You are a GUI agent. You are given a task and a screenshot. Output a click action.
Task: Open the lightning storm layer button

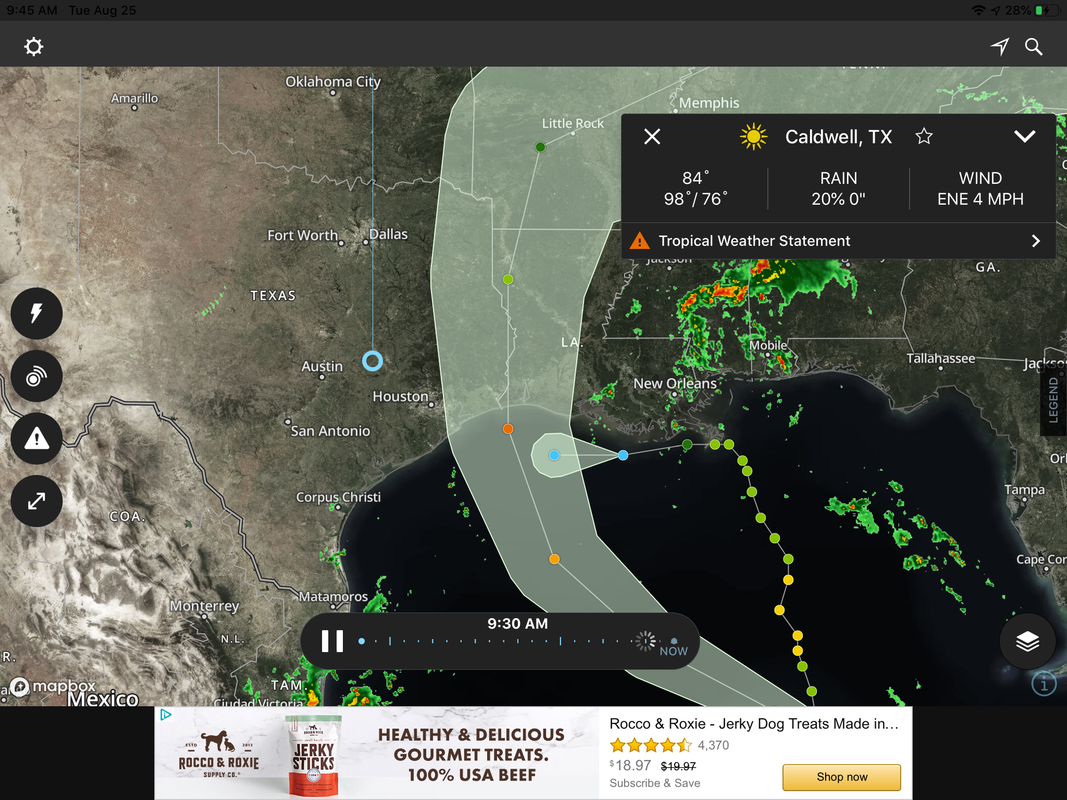(x=37, y=313)
